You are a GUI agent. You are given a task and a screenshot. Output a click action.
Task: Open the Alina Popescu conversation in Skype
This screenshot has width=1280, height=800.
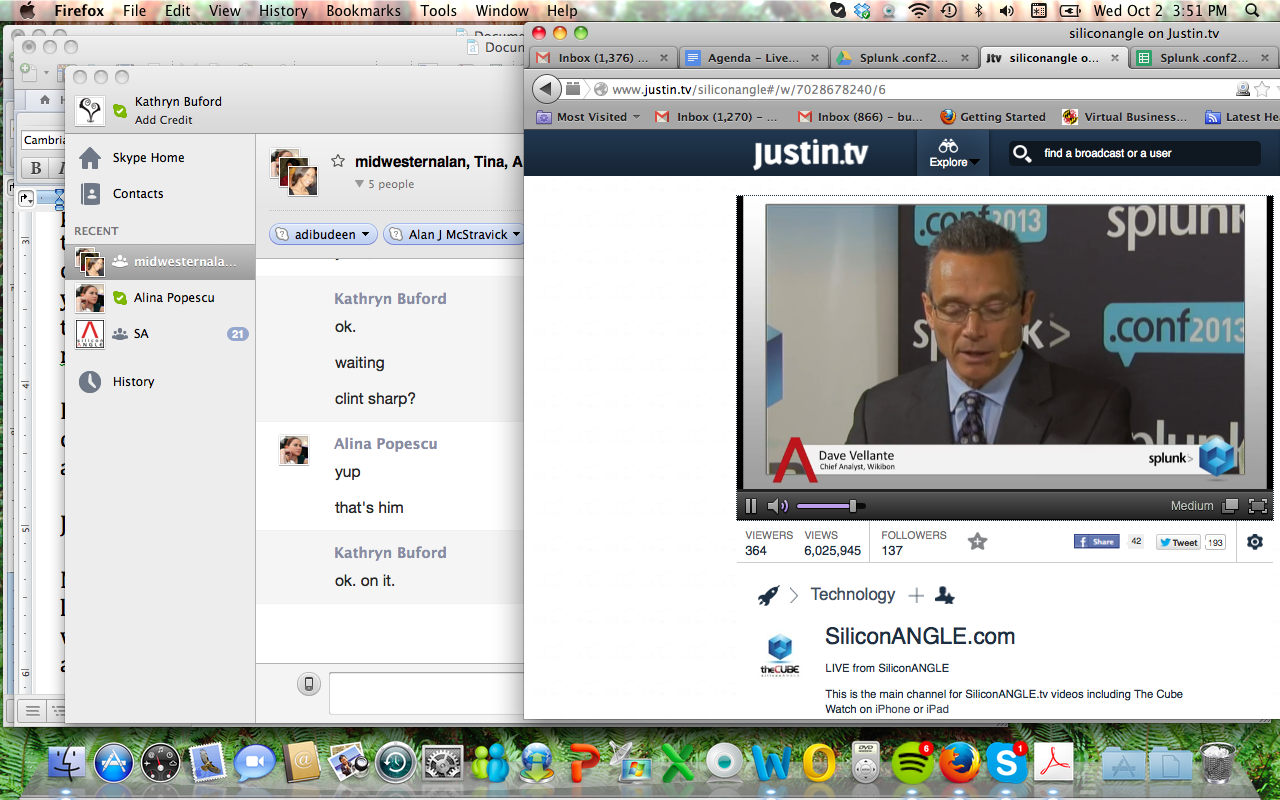(160, 298)
